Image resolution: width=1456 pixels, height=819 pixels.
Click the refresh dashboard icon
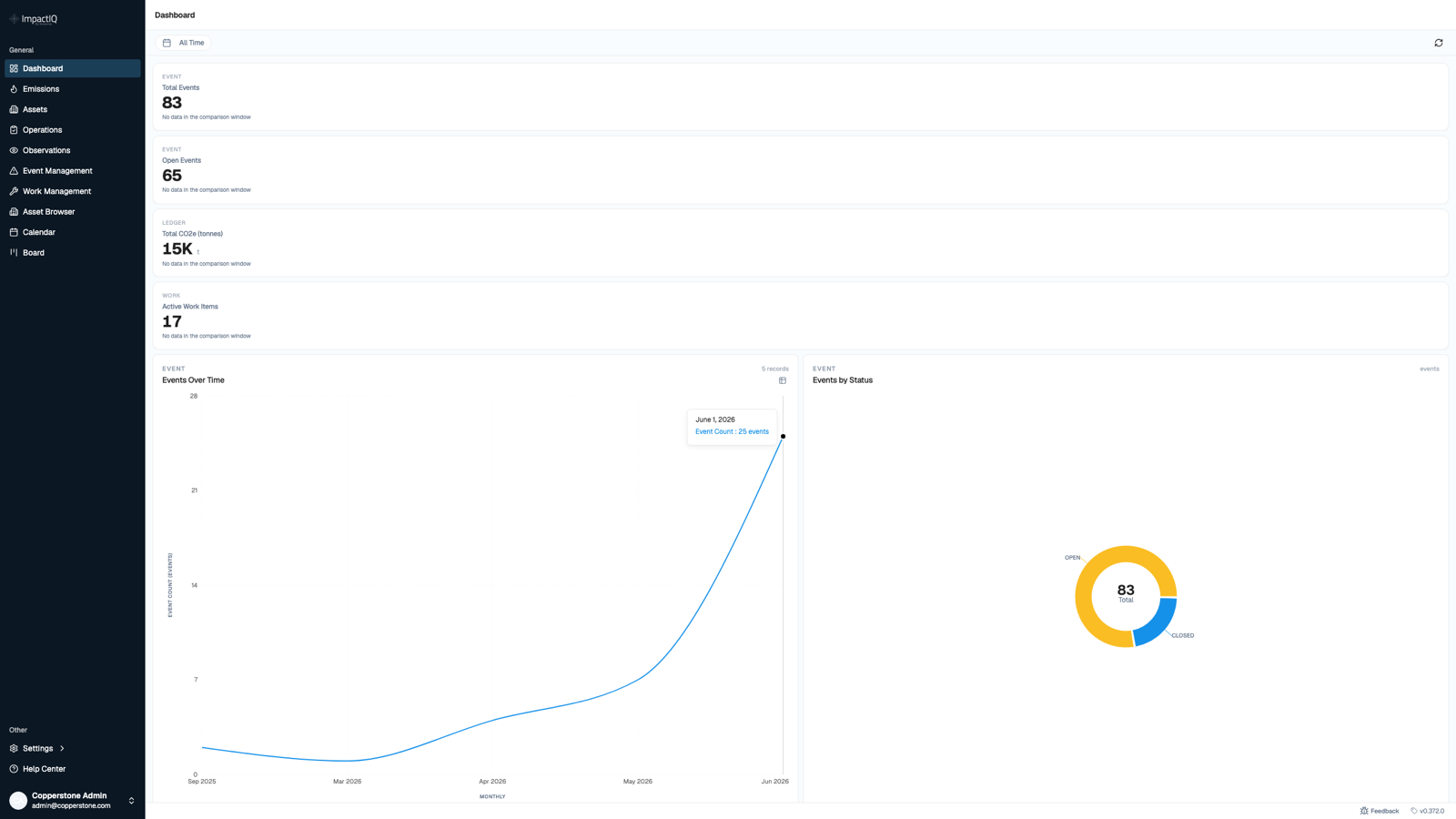pos(1439,43)
